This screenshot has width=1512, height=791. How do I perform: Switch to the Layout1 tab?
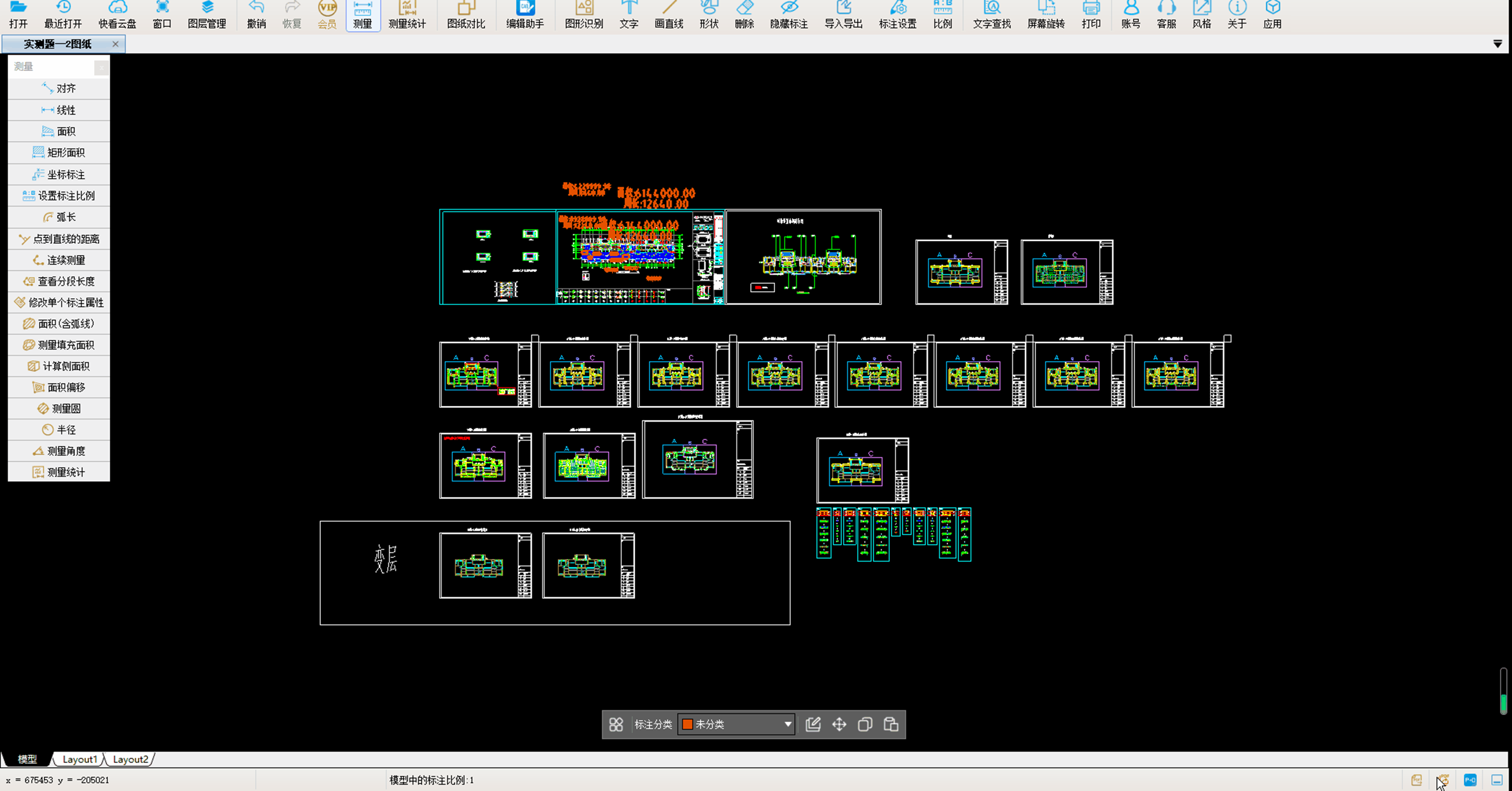[x=79, y=759]
